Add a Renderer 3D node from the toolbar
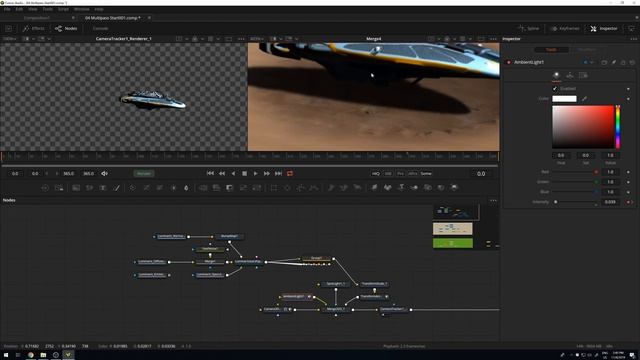 click(x=454, y=188)
